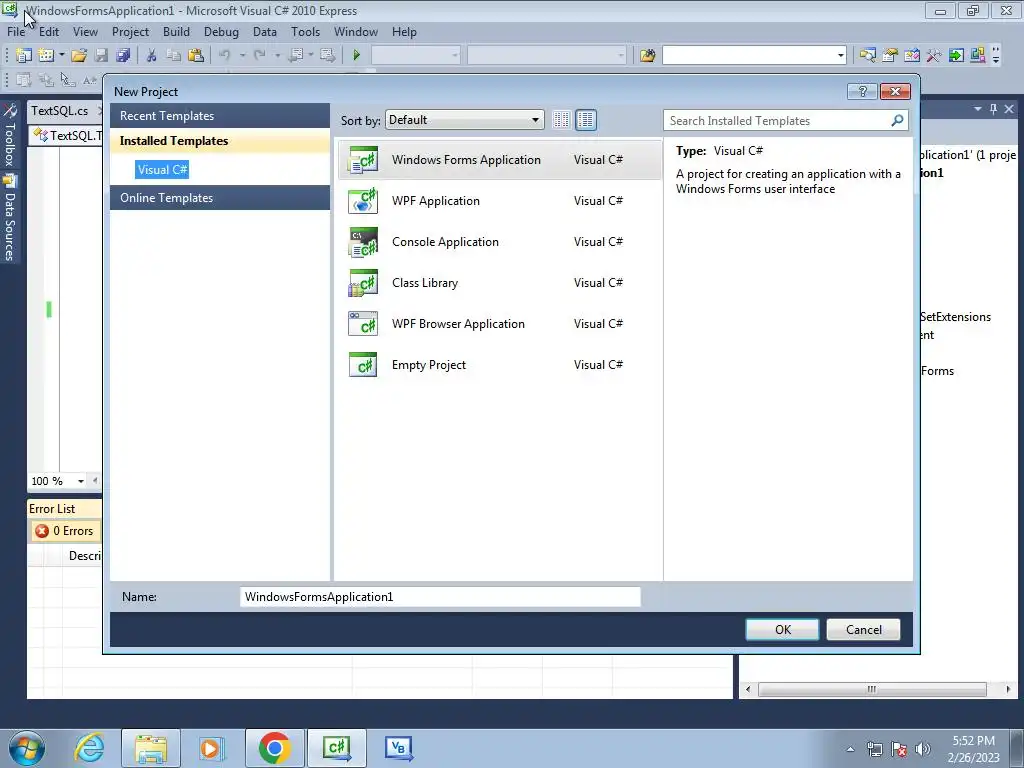Click Cancel in New Project dialog

tap(863, 630)
